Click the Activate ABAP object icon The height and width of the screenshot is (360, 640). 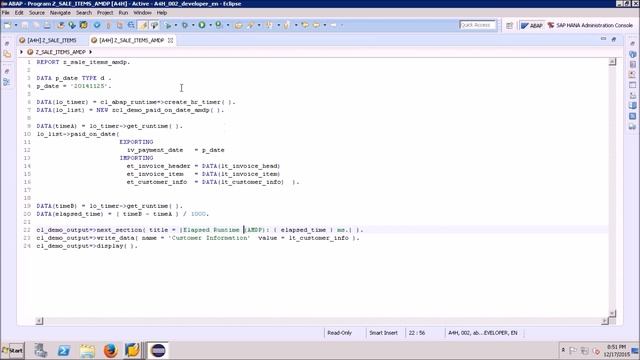pyautogui.click(x=84, y=25)
